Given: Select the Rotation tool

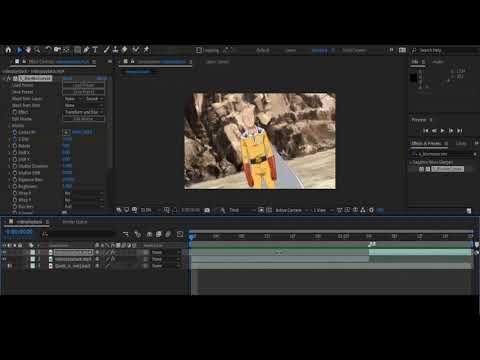Looking at the screenshot, I should click(x=48, y=50).
